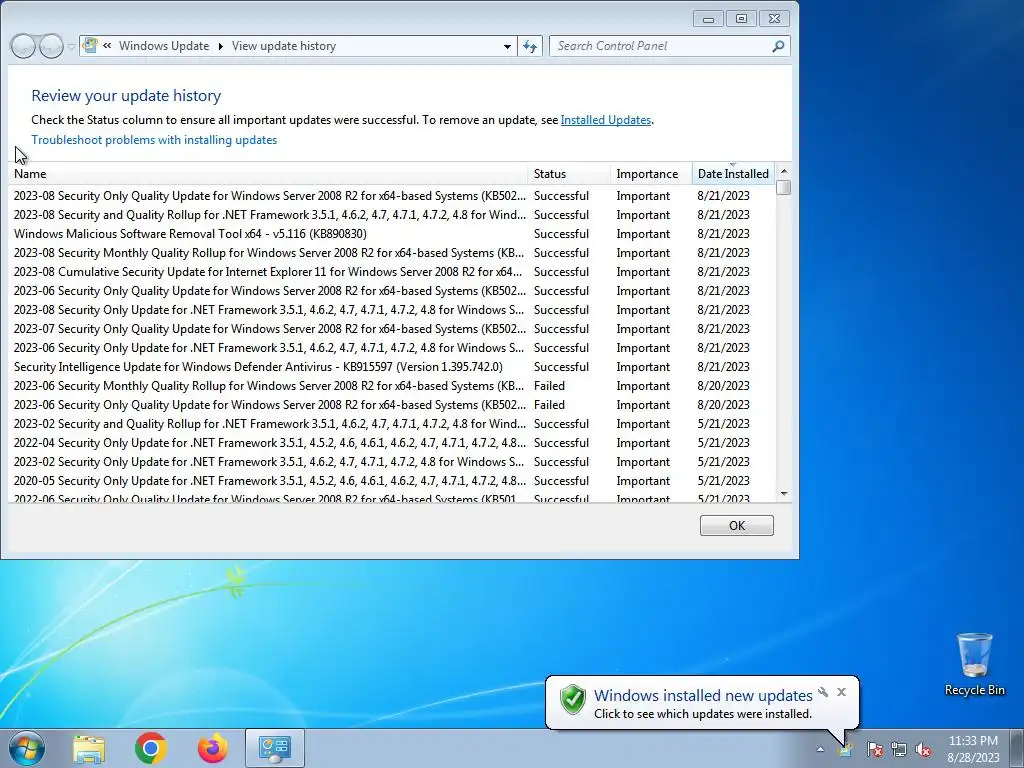Select the Recycle Bin desktop icon
This screenshot has height=768, width=1024.
[x=974, y=664]
